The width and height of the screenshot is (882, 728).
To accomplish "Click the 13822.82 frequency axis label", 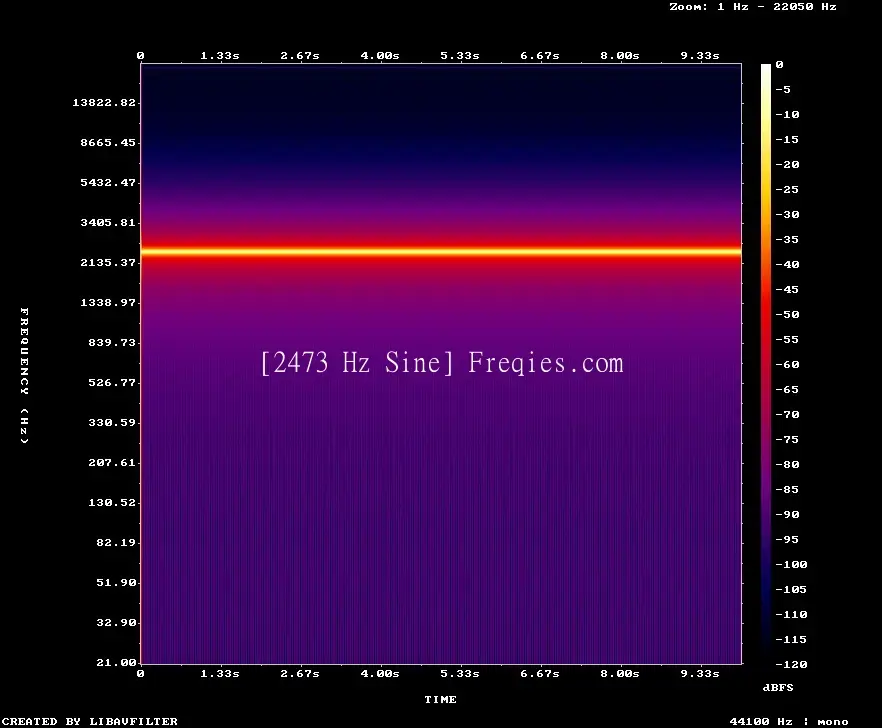I will point(104,102).
